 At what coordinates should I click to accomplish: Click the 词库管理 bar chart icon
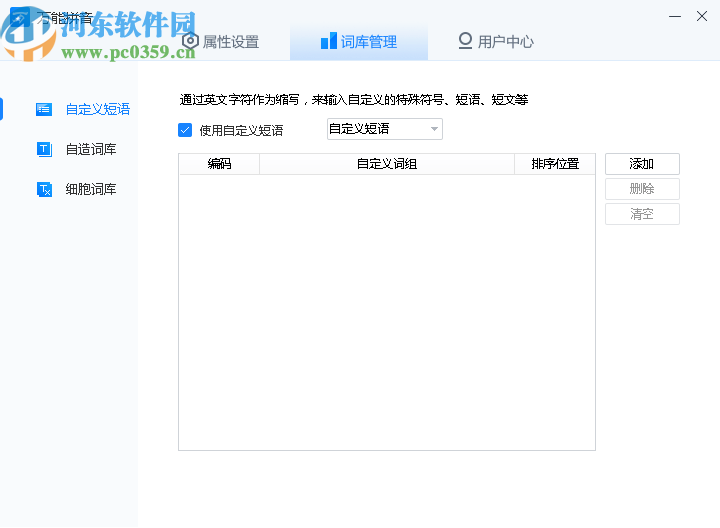coord(329,41)
